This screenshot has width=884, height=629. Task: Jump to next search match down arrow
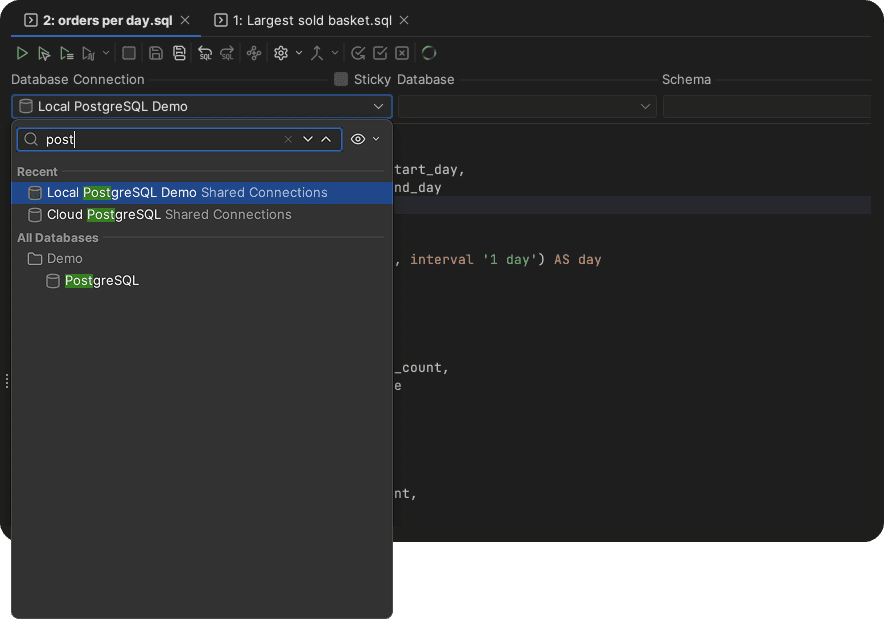308,139
